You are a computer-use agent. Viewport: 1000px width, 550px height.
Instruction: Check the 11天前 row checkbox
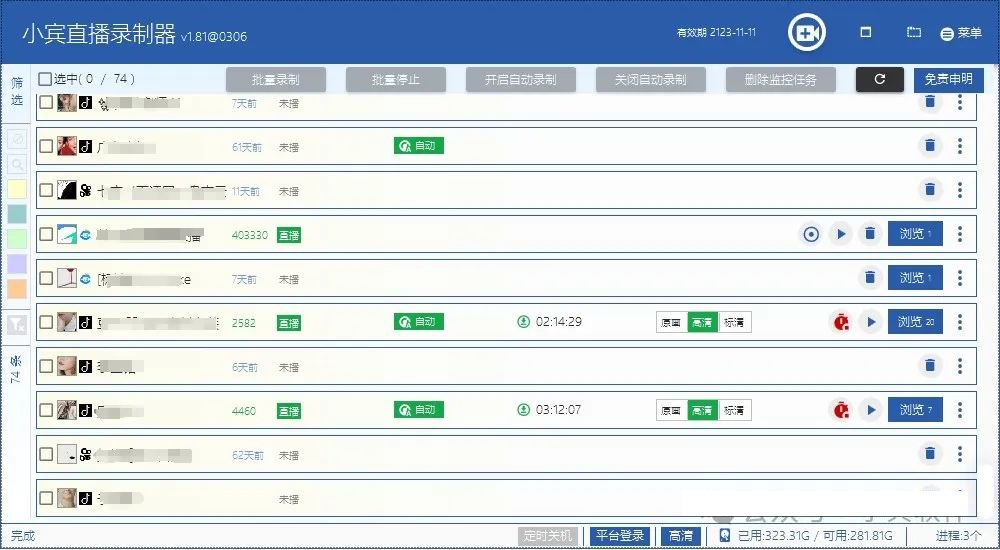click(46, 190)
